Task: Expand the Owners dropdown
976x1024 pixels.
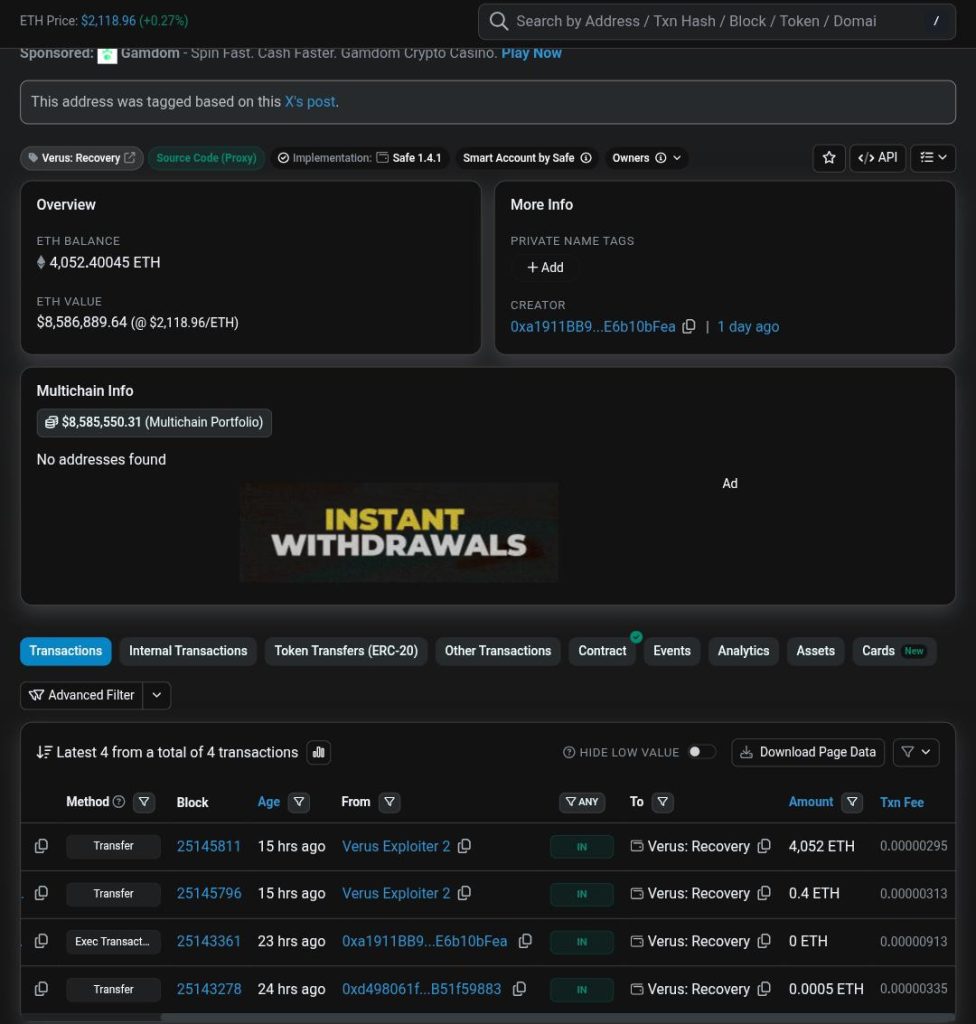Action: (x=646, y=158)
